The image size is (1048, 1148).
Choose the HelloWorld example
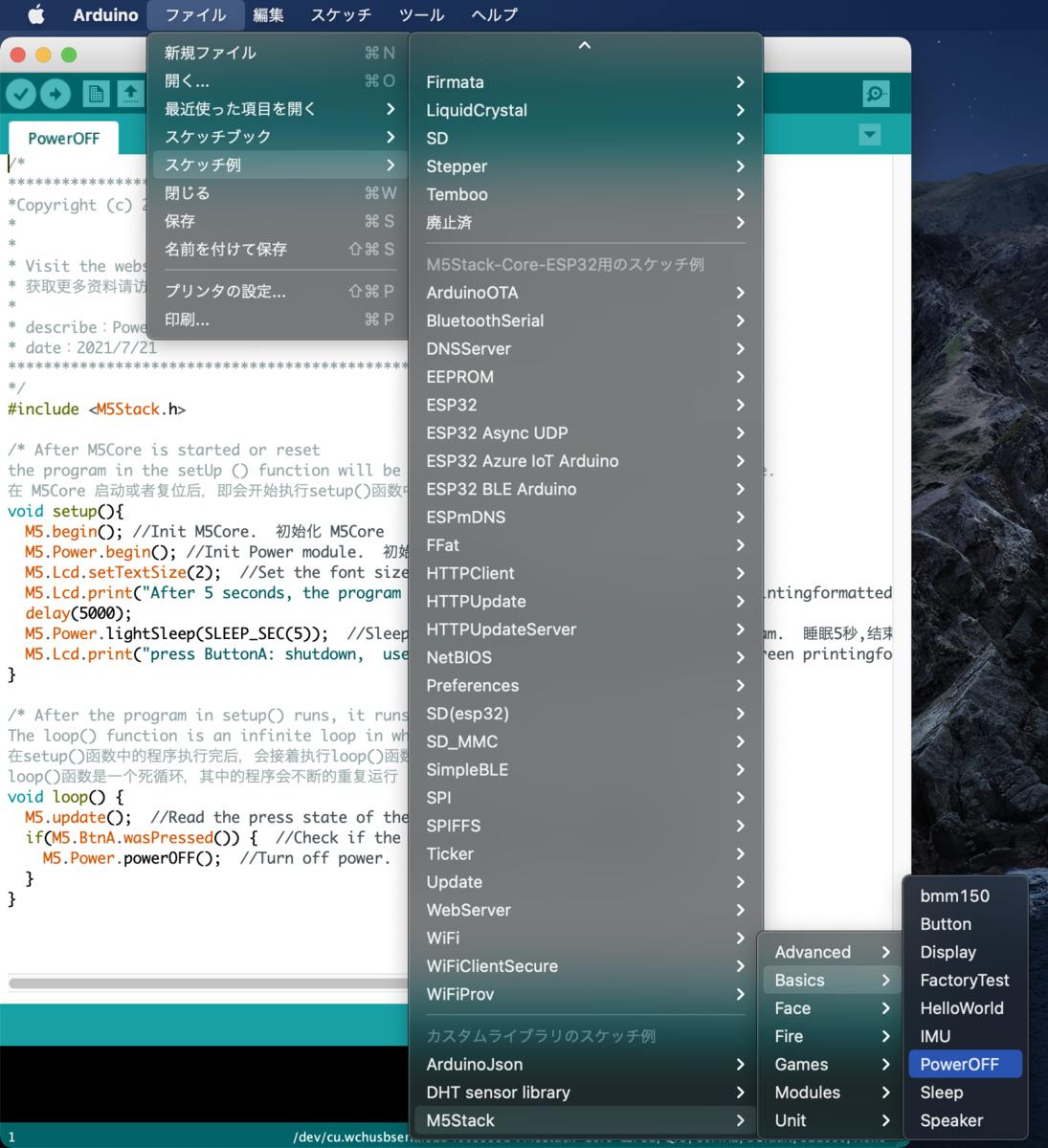click(961, 1007)
